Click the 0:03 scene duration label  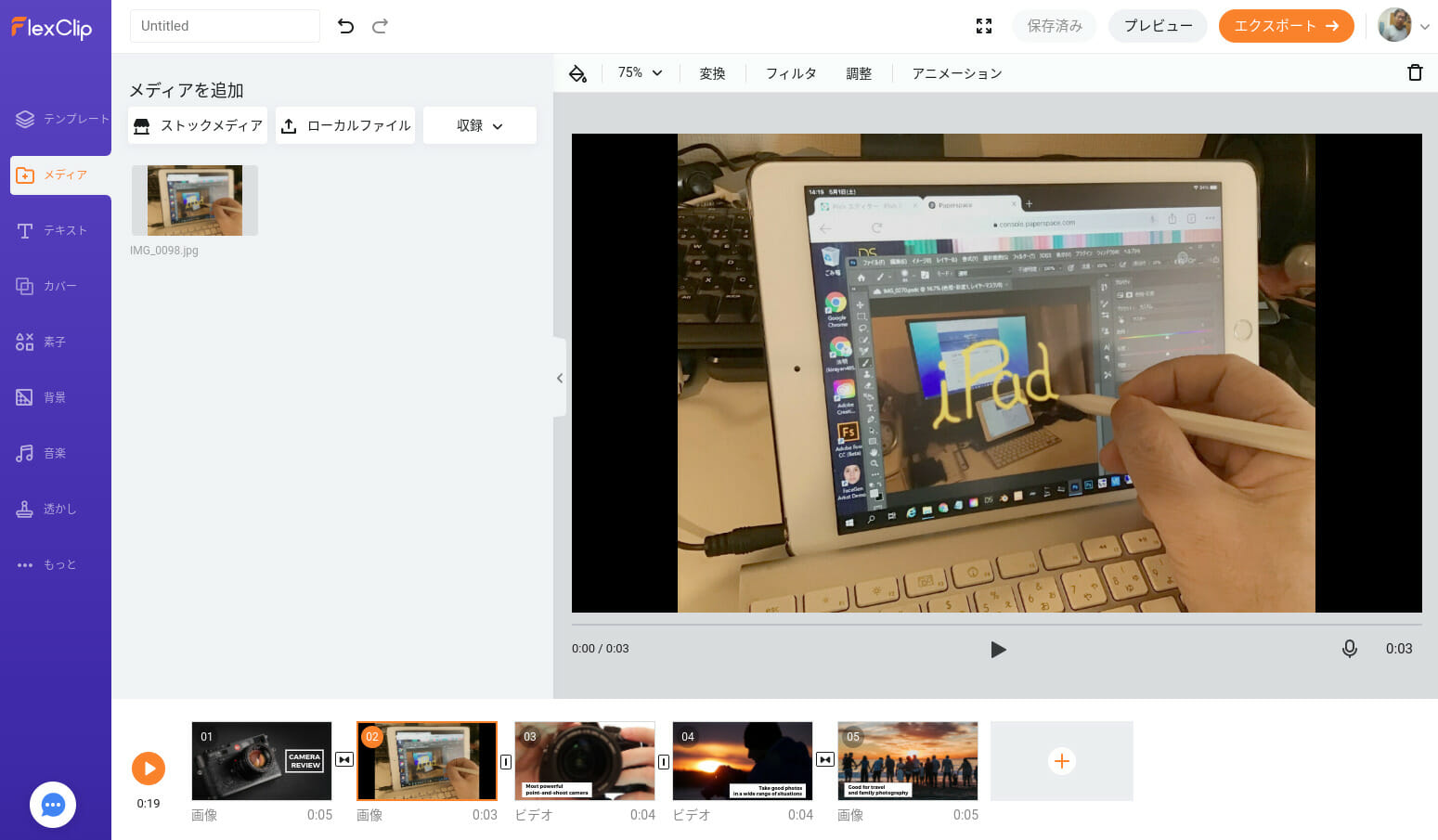click(x=1399, y=649)
